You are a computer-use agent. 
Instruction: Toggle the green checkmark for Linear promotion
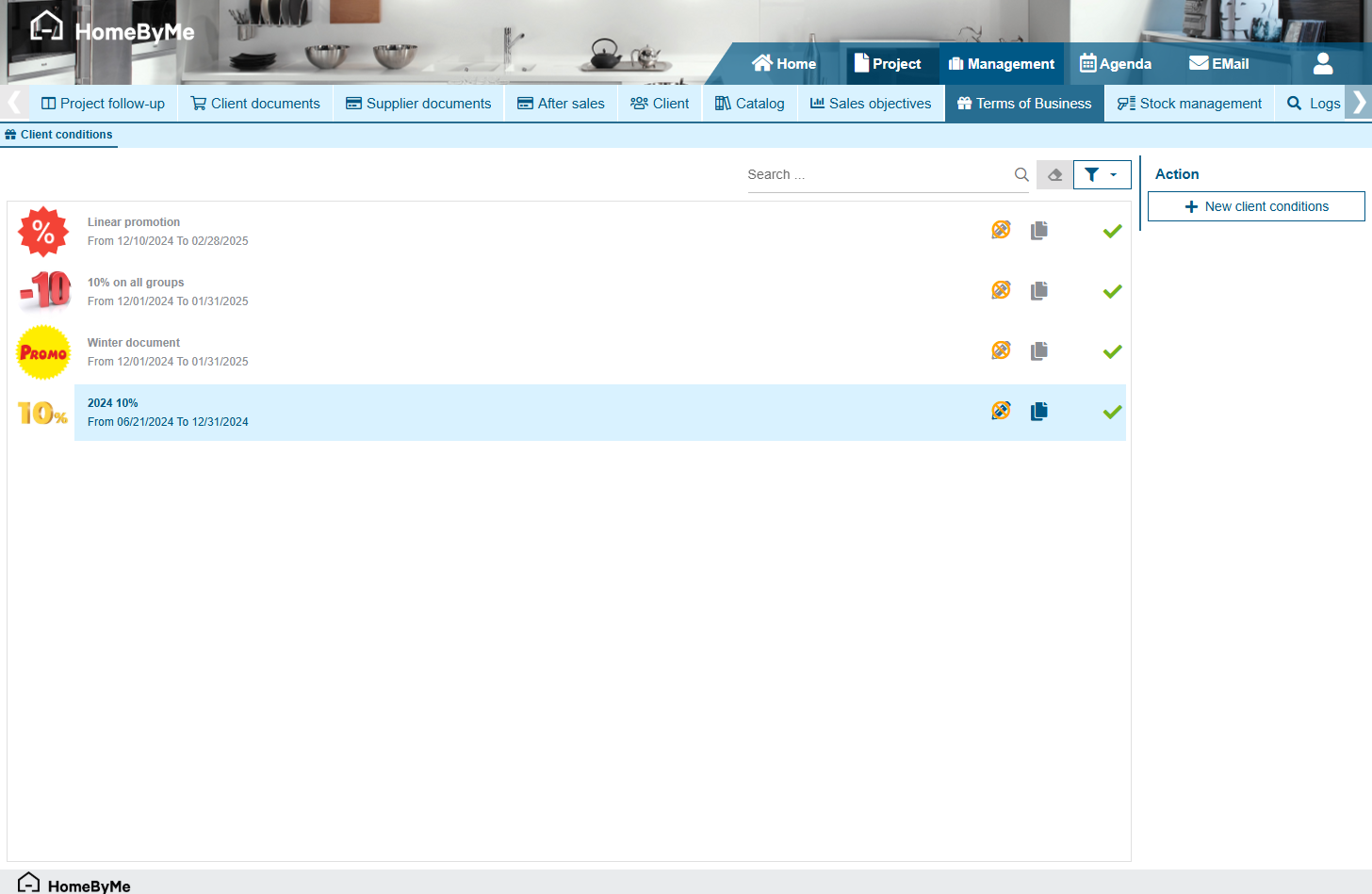pyautogui.click(x=1112, y=231)
